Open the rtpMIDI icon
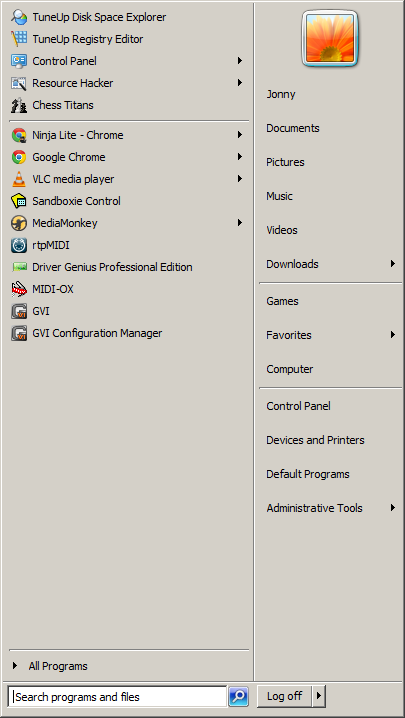This screenshot has width=405, height=718. [19, 245]
